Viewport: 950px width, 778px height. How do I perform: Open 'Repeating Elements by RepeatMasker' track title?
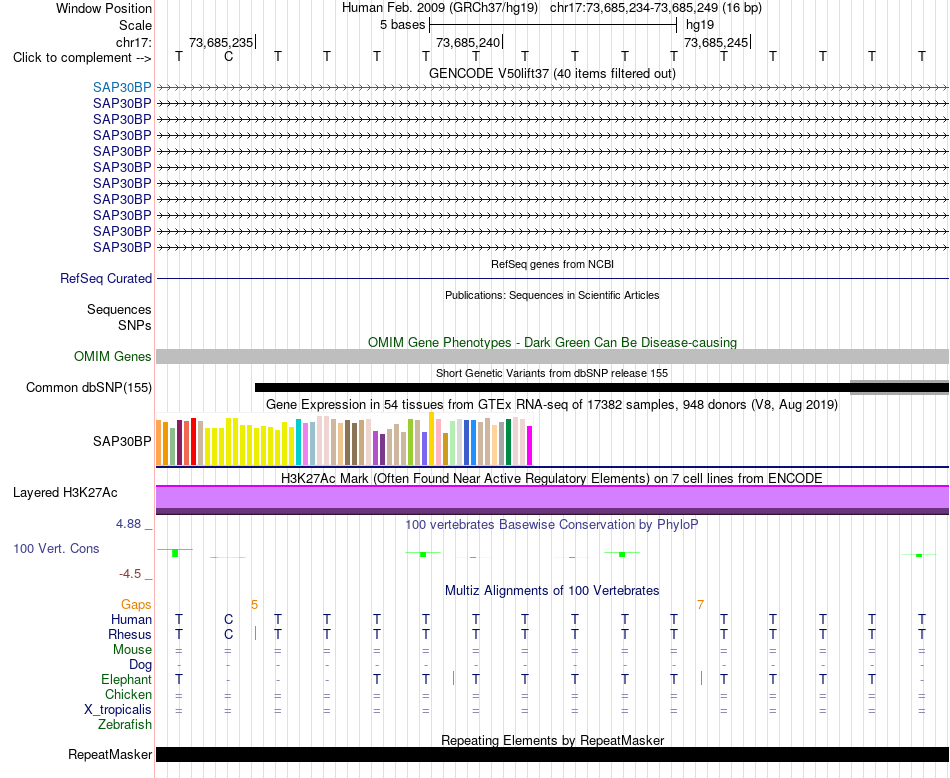[552, 740]
